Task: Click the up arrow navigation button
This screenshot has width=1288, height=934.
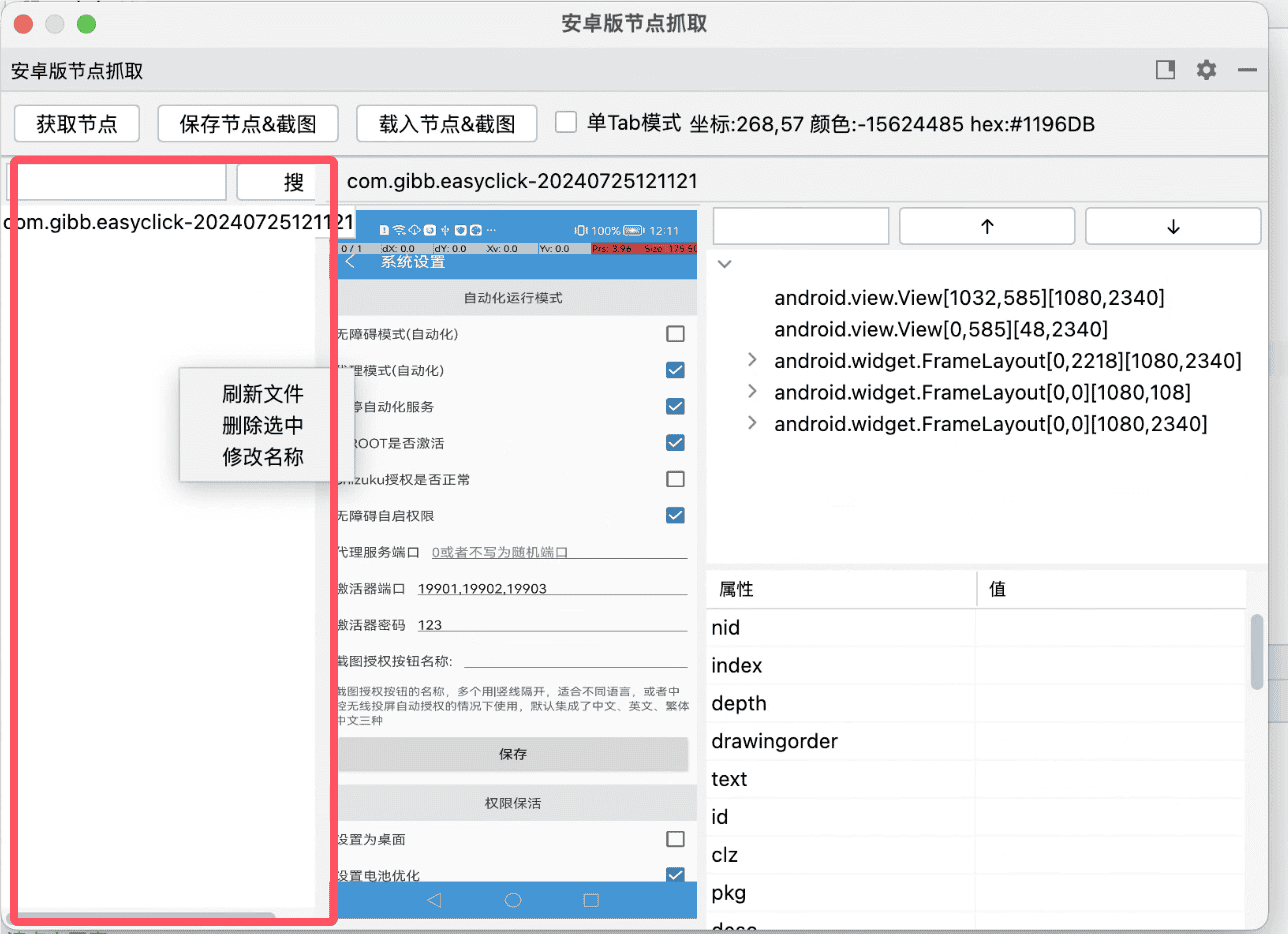Action: tap(987, 226)
